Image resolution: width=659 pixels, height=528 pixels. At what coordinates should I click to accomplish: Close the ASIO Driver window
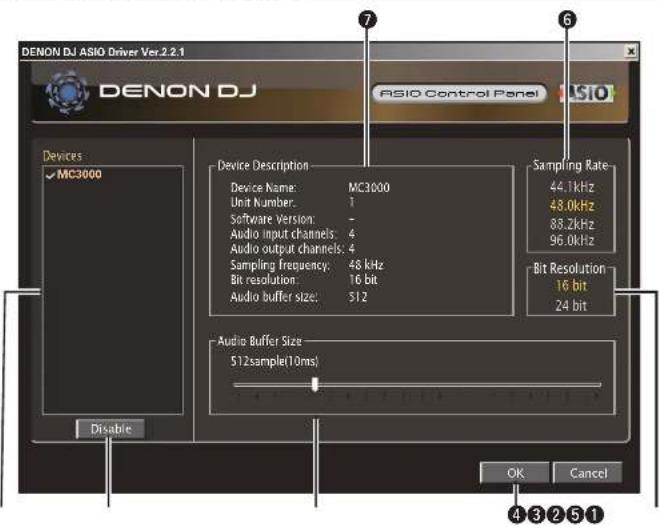click(x=630, y=51)
